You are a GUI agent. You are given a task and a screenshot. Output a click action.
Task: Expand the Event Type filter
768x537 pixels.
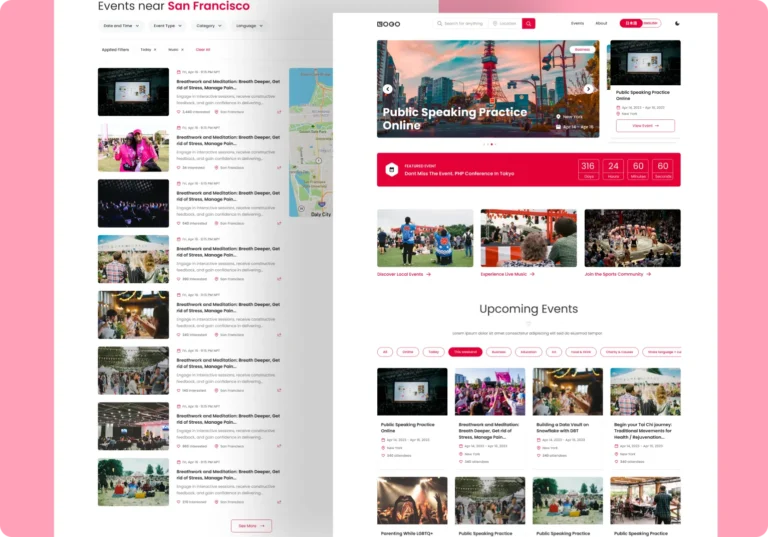167,26
